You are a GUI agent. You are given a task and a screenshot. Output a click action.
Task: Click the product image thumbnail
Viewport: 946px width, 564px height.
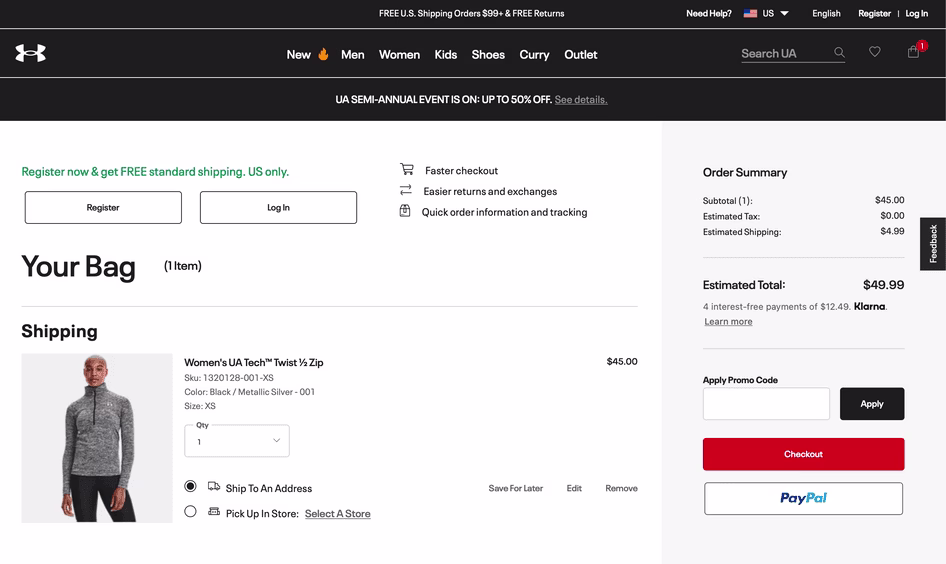point(97,438)
